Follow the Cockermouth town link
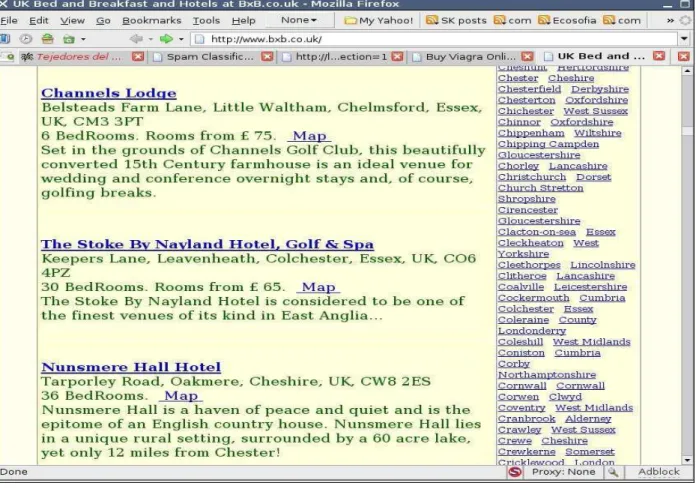This screenshot has height=492, width=696. (x=533, y=298)
